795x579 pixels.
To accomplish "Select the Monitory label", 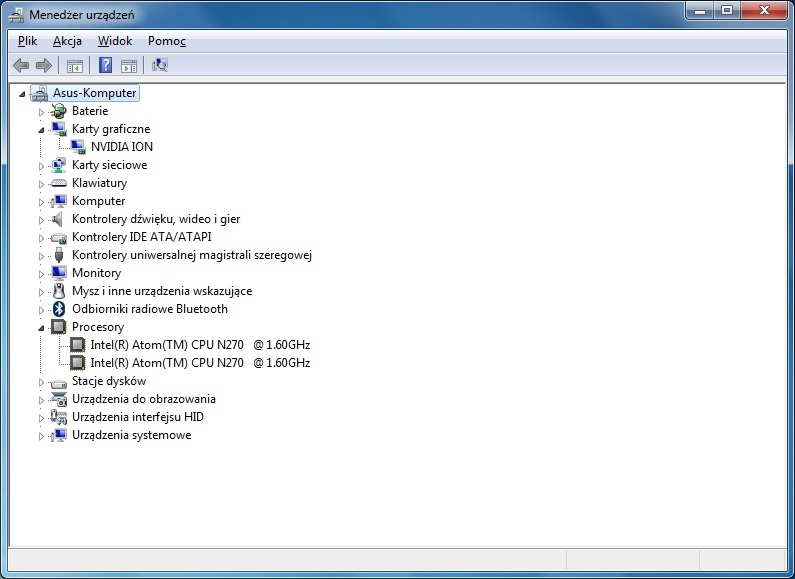I will pyautogui.click(x=96, y=273).
